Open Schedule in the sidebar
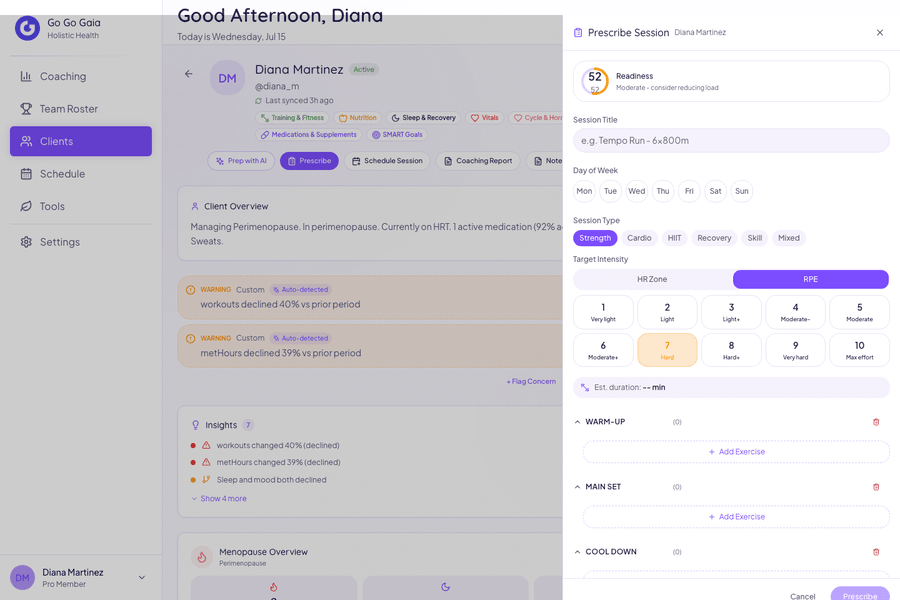The height and width of the screenshot is (600, 900). (x=81, y=174)
